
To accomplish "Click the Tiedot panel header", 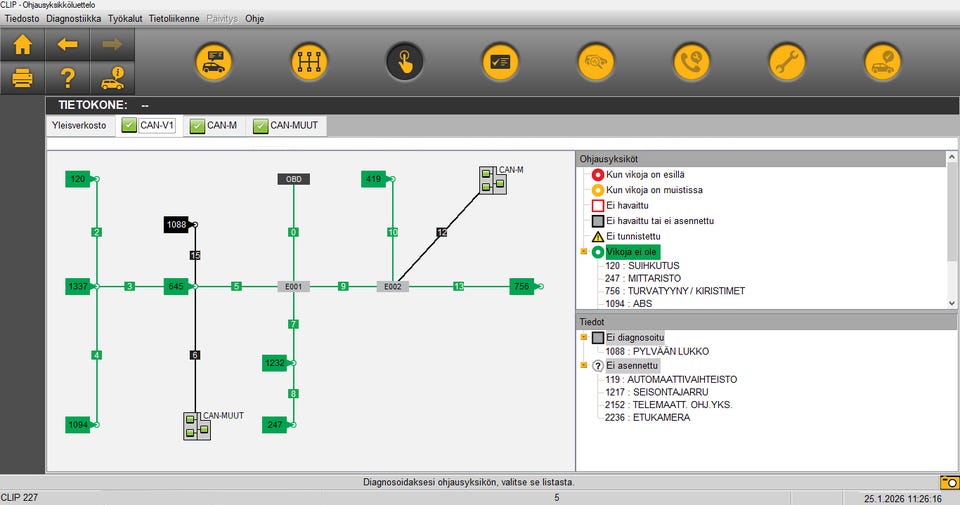I will tap(767, 321).
